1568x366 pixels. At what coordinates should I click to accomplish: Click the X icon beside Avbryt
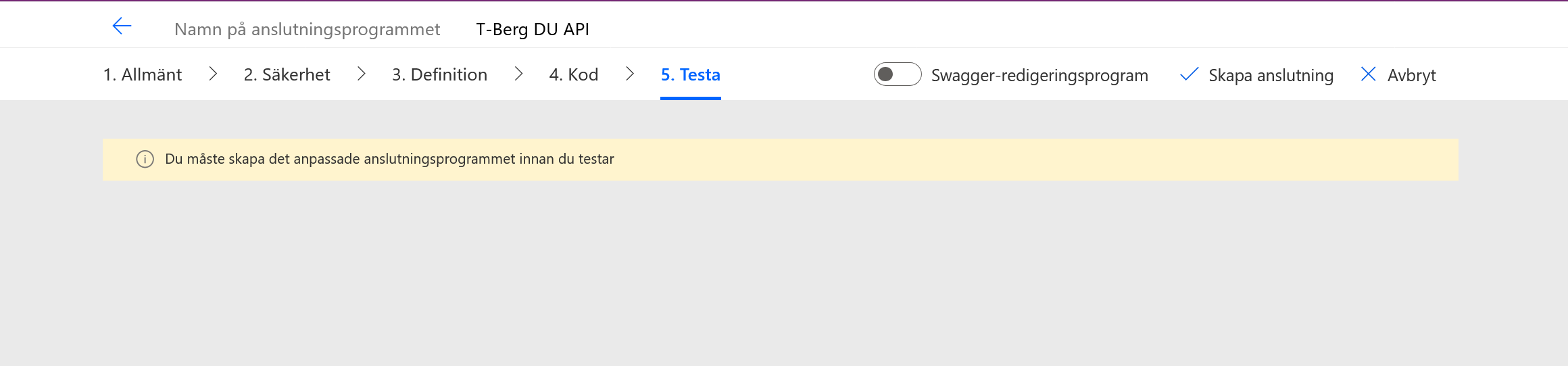pyautogui.click(x=1369, y=74)
